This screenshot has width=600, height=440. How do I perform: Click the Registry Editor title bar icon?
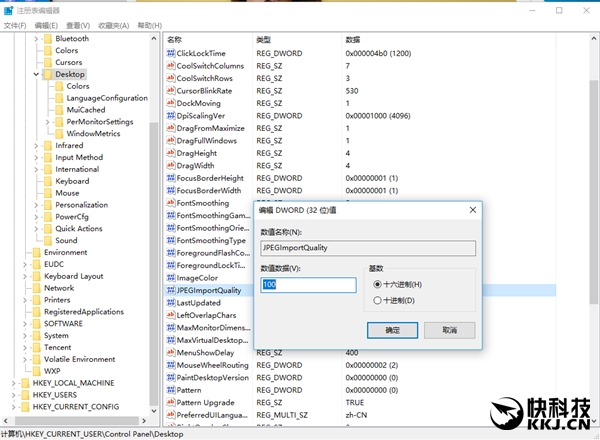[8, 9]
